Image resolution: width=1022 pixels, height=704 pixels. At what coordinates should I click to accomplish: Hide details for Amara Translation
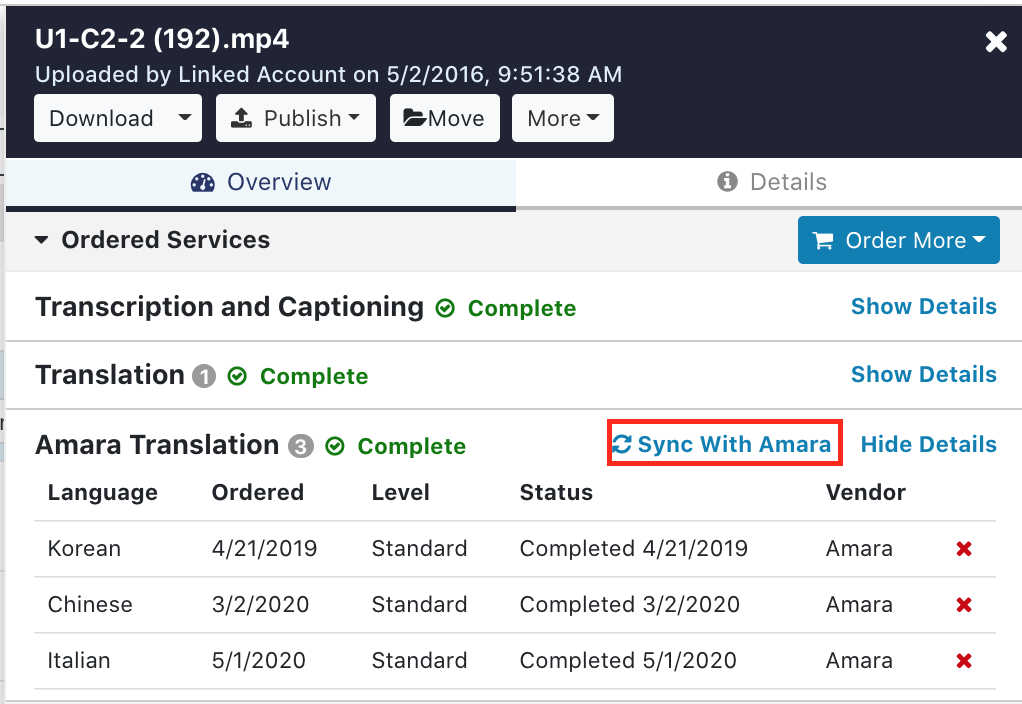click(928, 444)
